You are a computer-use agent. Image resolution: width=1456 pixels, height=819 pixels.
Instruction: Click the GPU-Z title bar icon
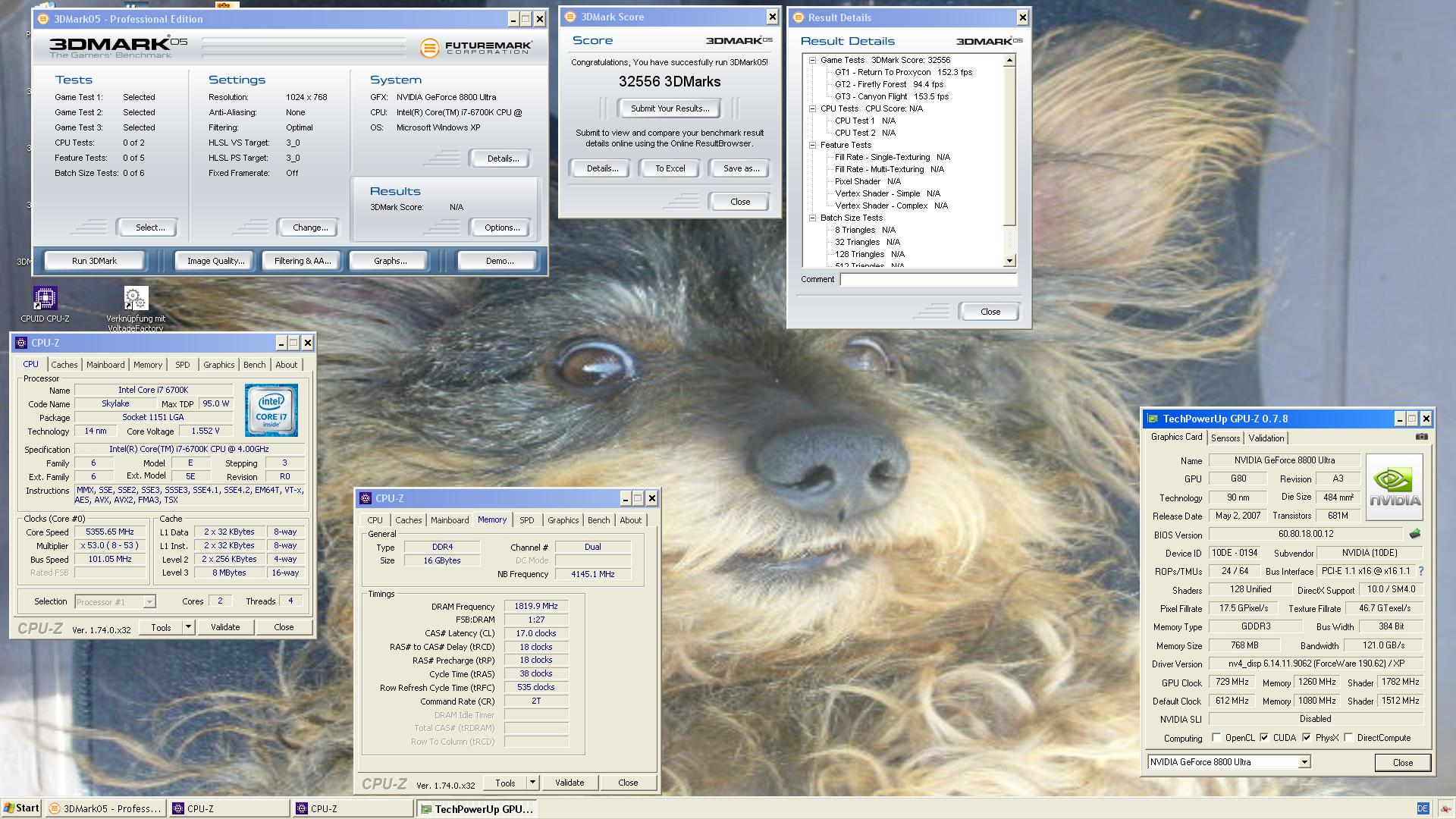click(x=1153, y=419)
